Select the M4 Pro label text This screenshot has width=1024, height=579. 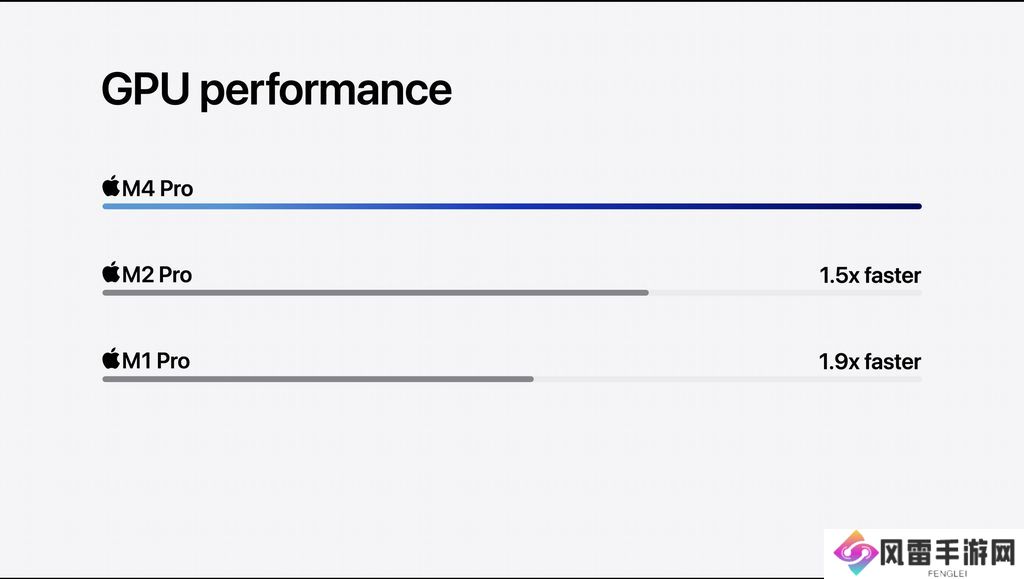158,188
